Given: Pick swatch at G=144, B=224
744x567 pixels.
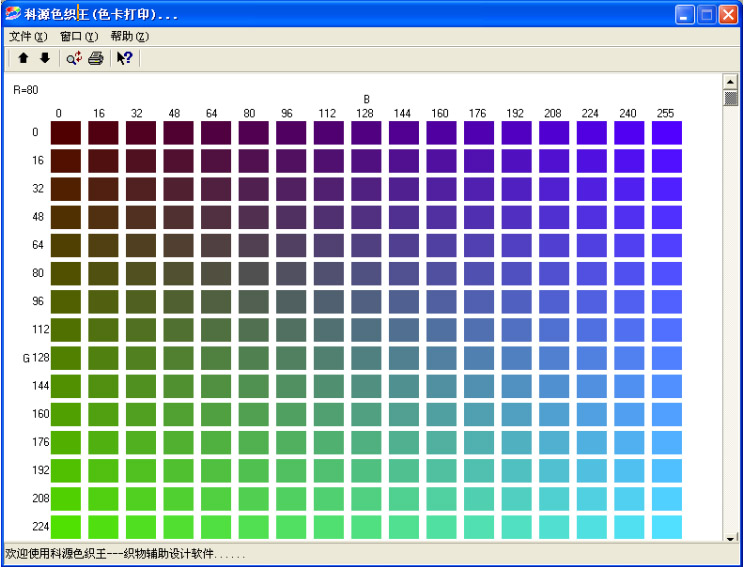Looking at the screenshot, I should point(592,386).
